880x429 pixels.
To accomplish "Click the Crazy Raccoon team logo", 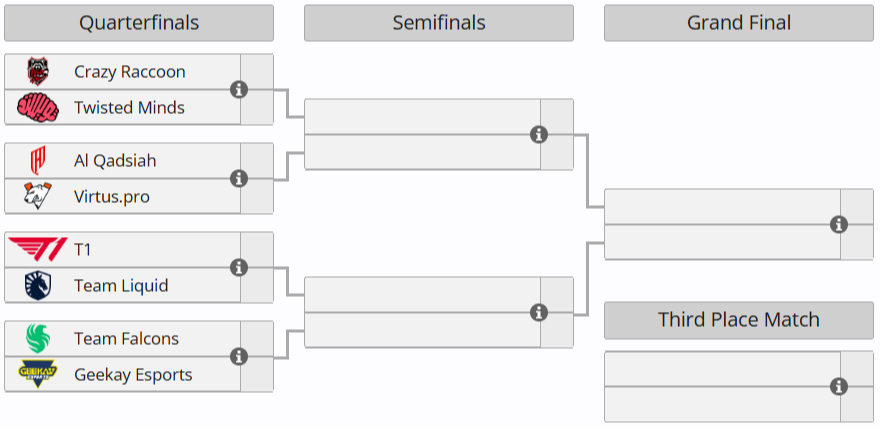I will tap(38, 72).
